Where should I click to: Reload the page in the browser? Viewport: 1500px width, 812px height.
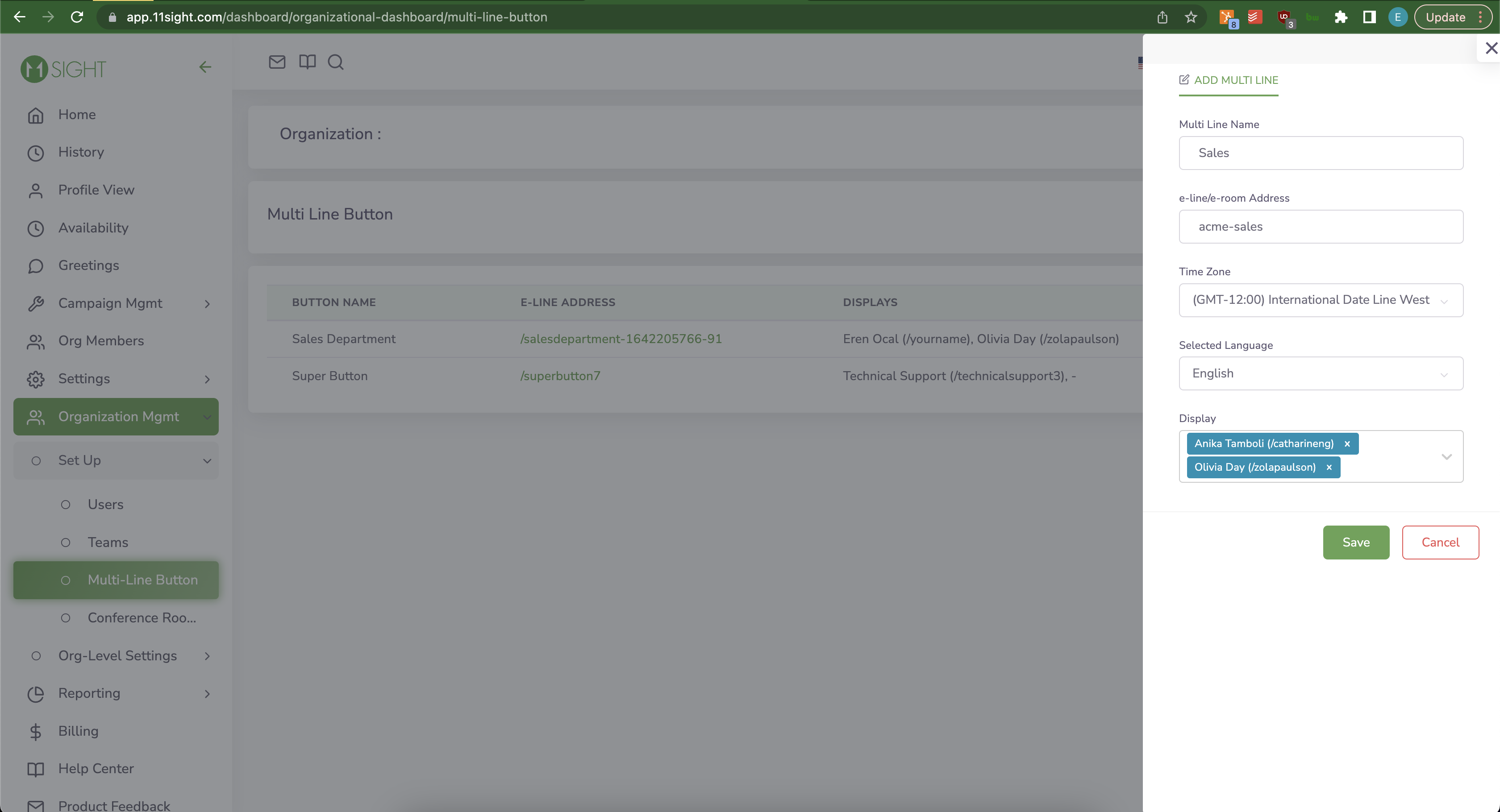coord(77,17)
